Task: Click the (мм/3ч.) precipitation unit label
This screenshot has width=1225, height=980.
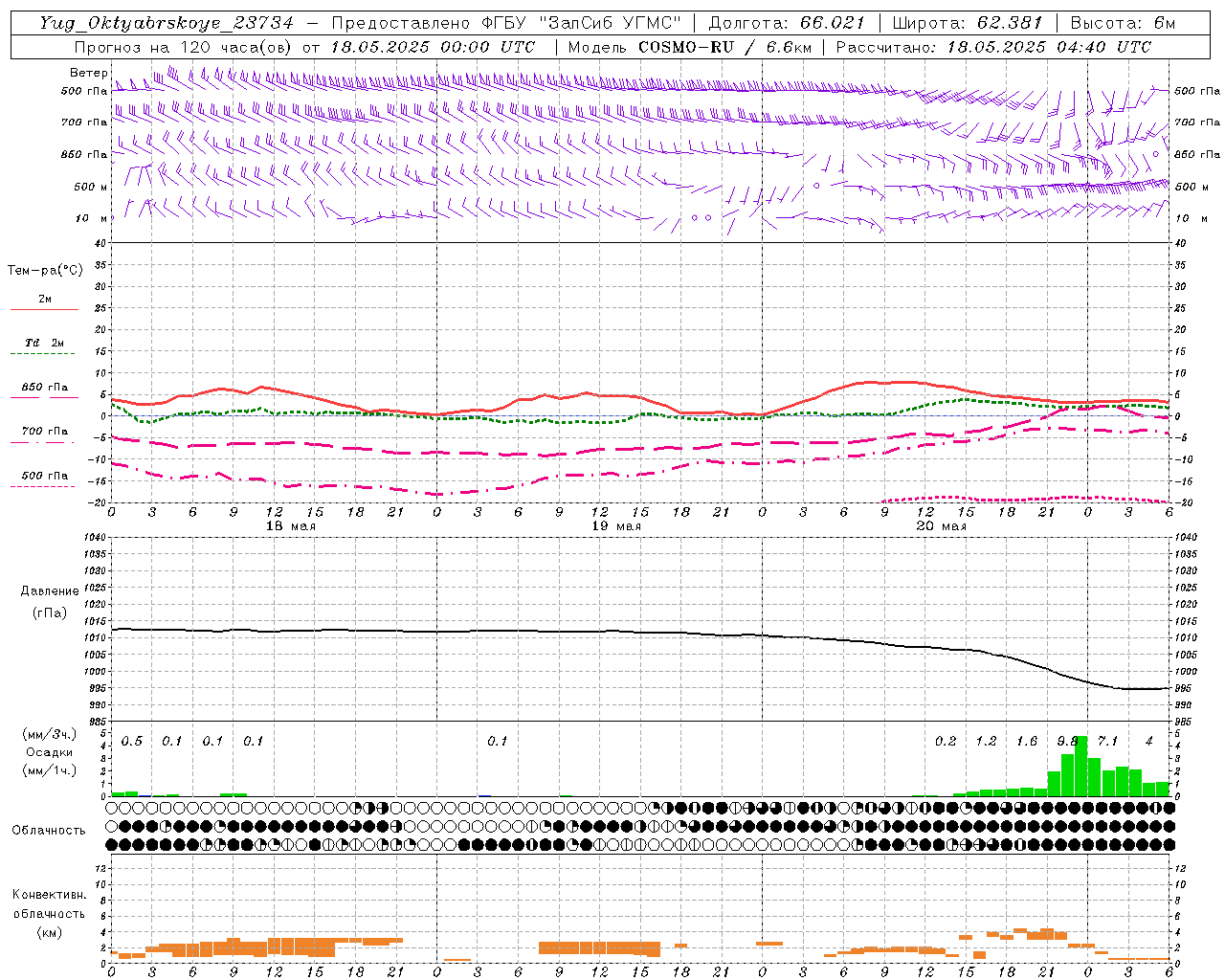Action: [48, 734]
